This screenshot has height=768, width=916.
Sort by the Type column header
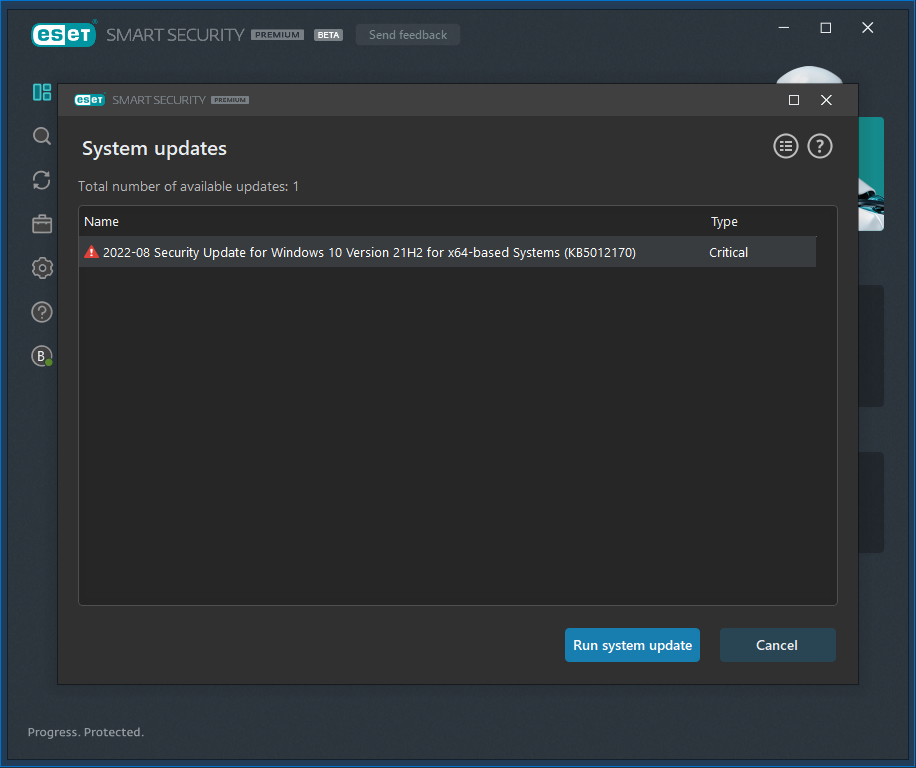(724, 221)
